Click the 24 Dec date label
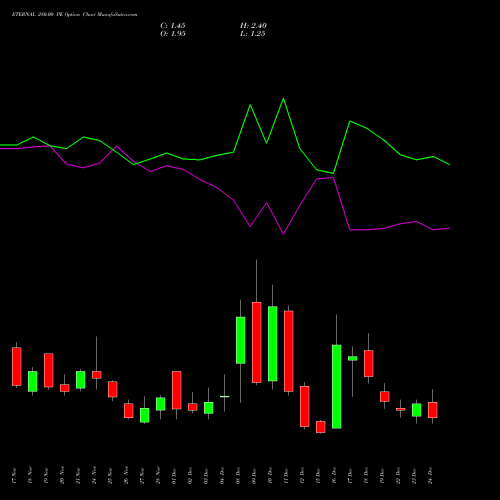The width and height of the screenshot is (500, 500). click(x=430, y=475)
